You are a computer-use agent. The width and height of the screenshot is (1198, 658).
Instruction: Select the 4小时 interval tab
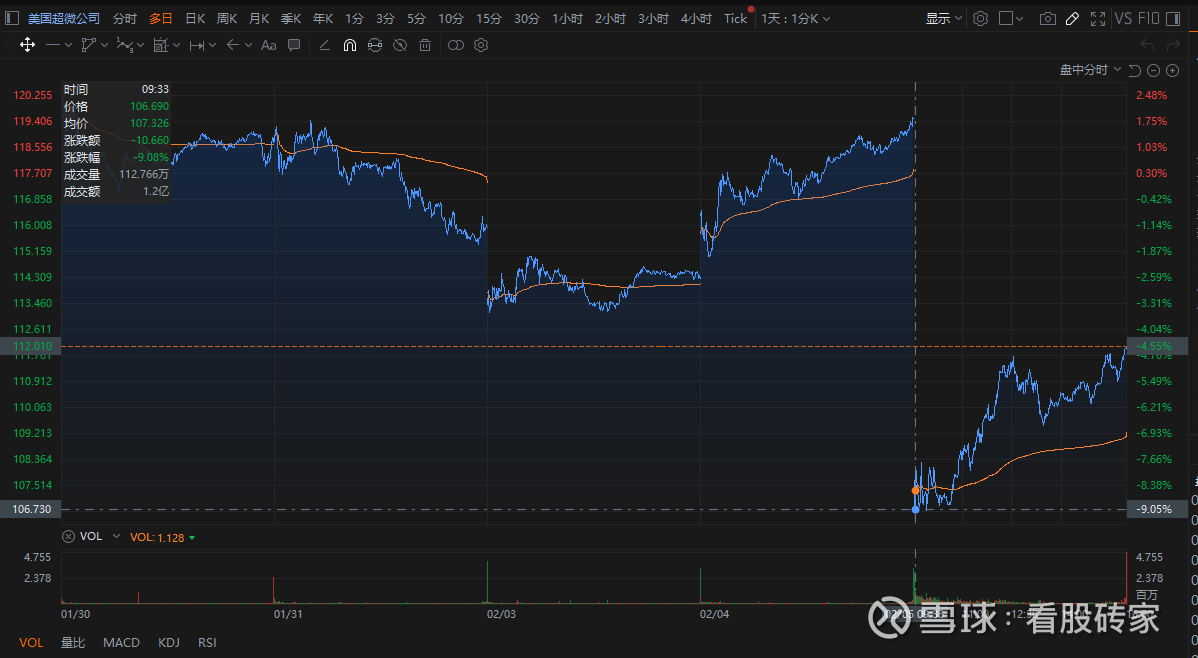pos(696,18)
